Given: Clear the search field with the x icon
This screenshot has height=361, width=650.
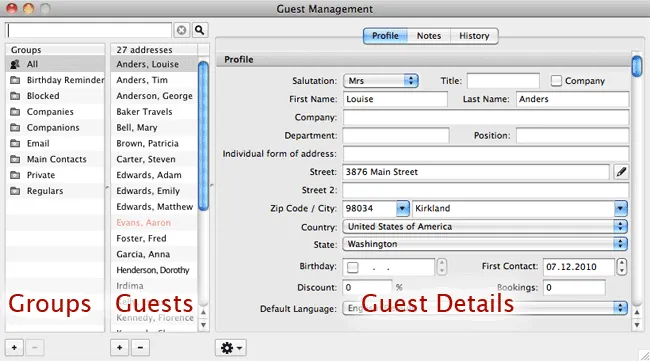Looking at the screenshot, I should 182,30.
